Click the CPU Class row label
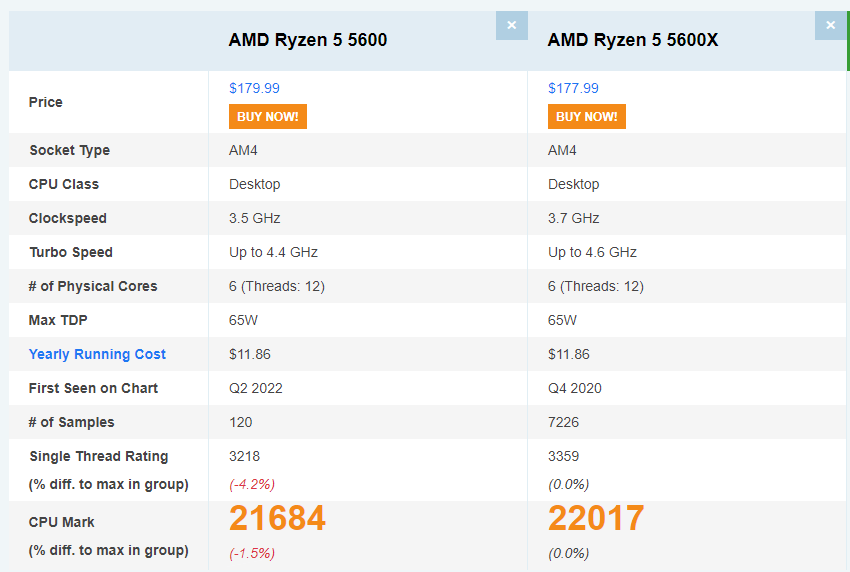 tap(63, 184)
